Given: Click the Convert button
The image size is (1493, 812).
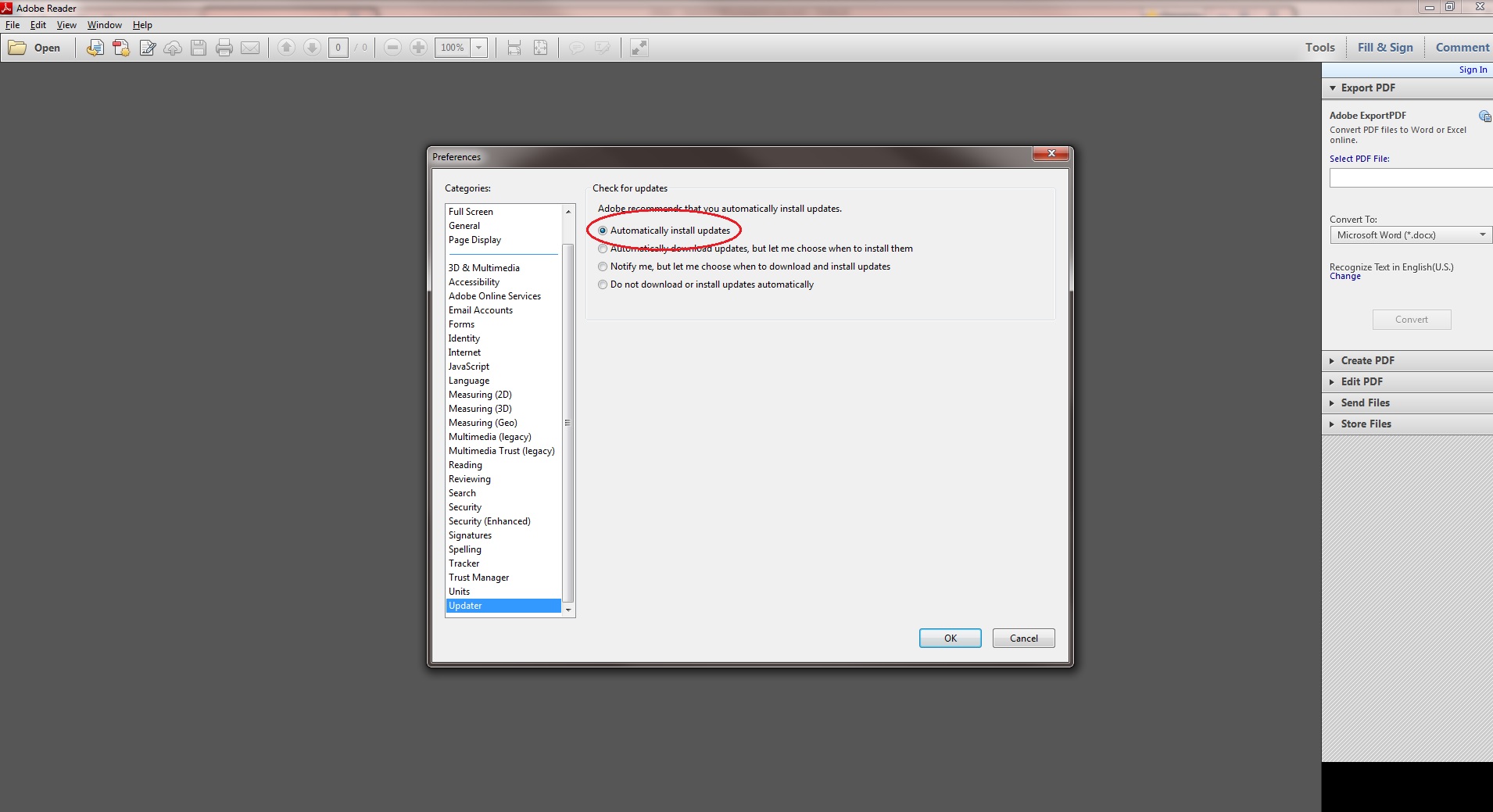Looking at the screenshot, I should [1411, 319].
